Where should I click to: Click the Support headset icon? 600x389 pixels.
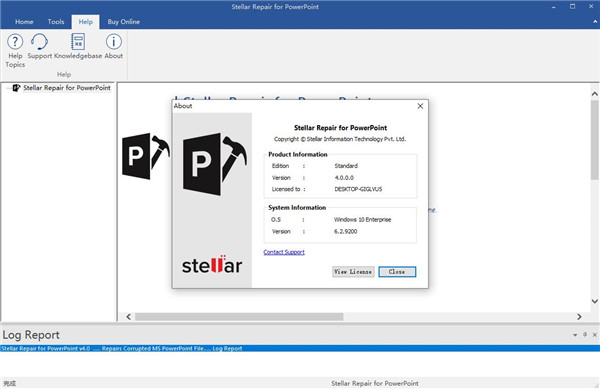[39, 41]
